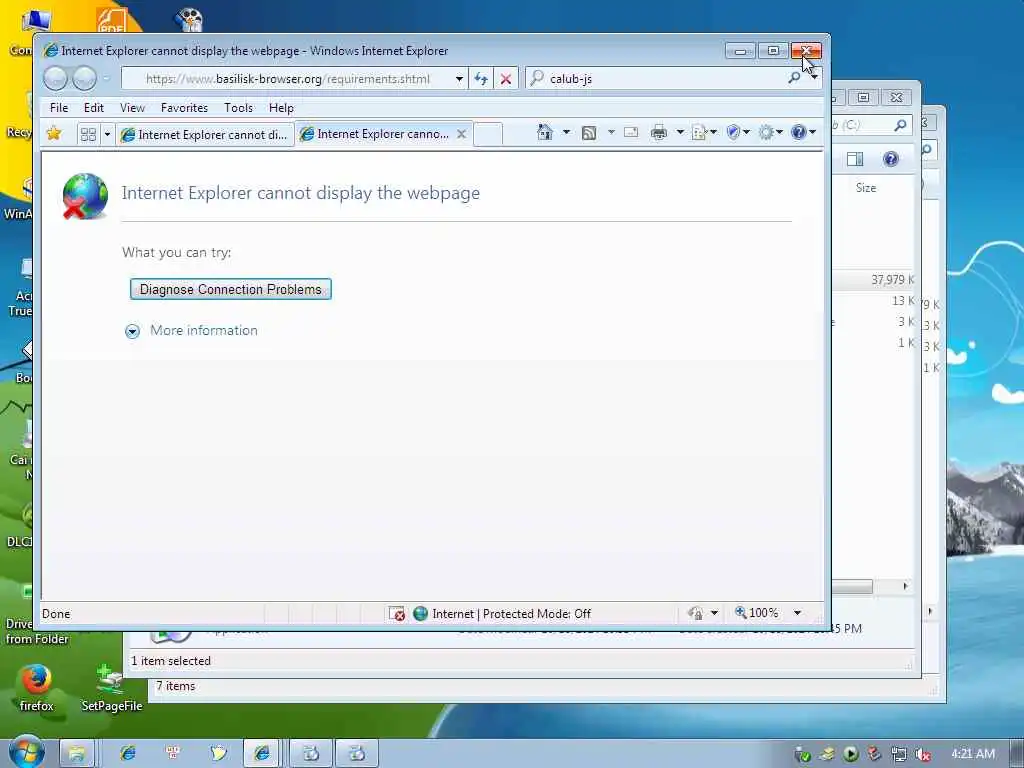This screenshot has width=1024, height=768.
Task: Open the Edit menu
Action: click(x=93, y=108)
